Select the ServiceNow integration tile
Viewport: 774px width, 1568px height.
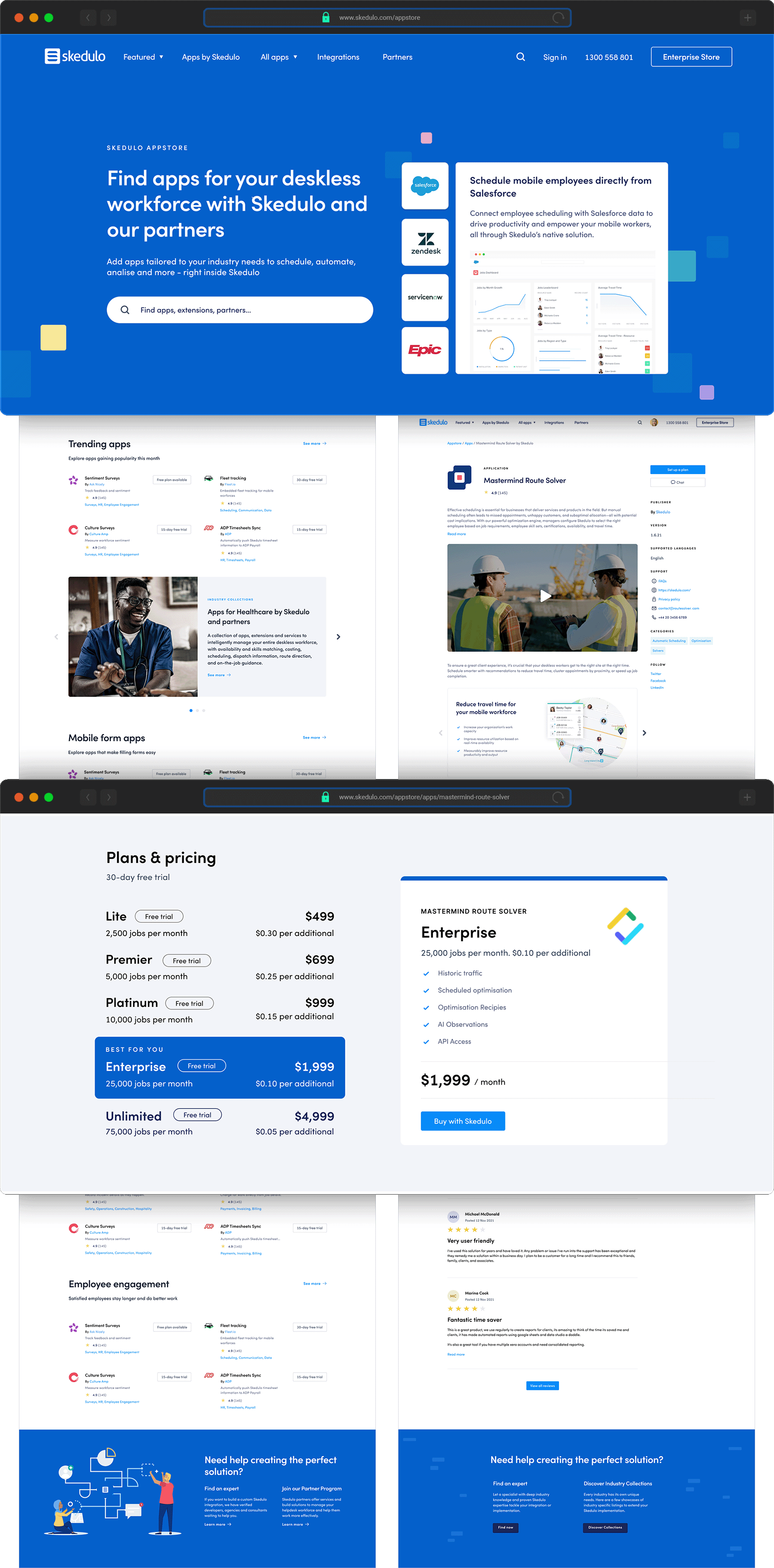coord(425,297)
